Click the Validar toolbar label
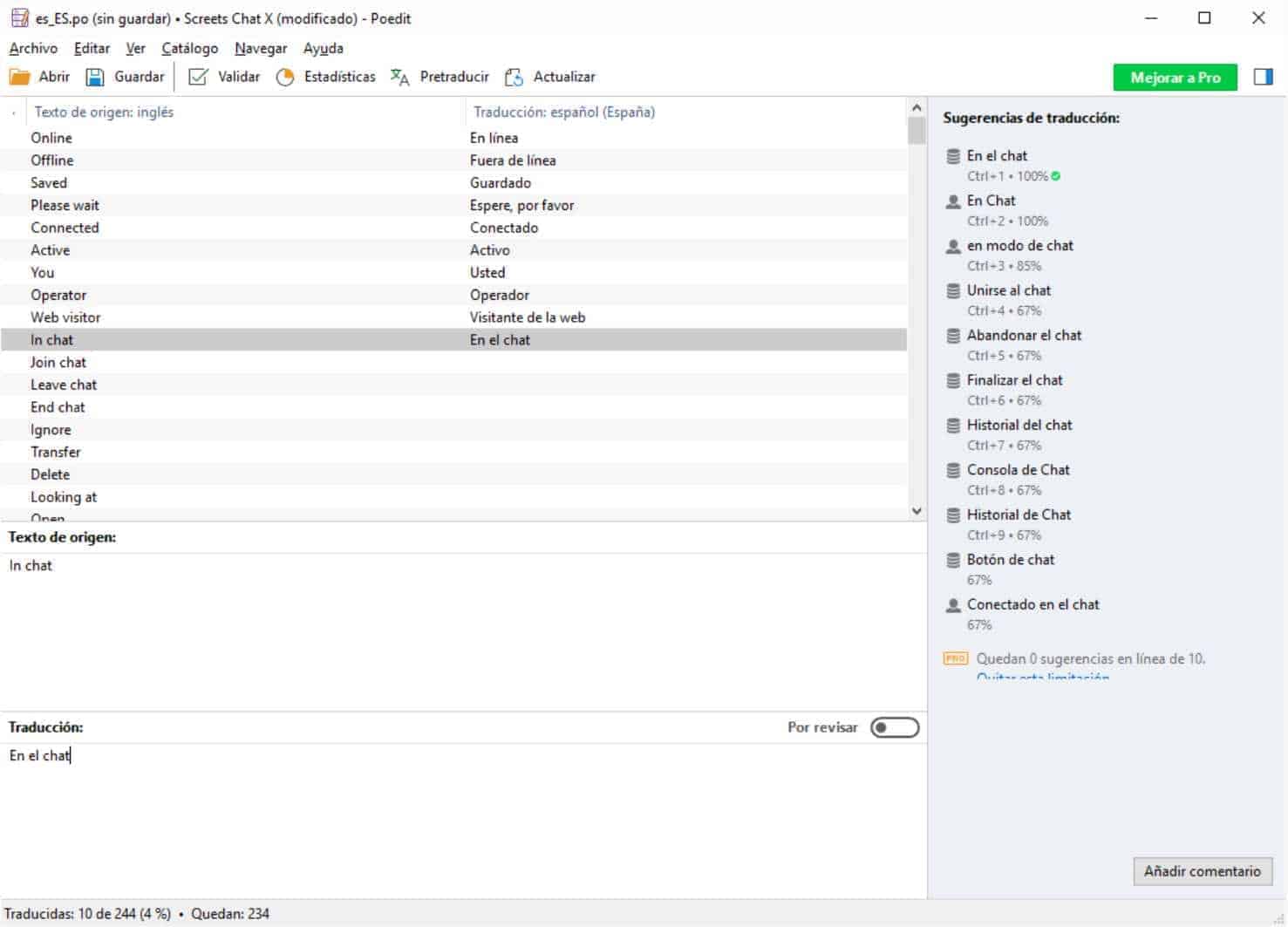 239,77
